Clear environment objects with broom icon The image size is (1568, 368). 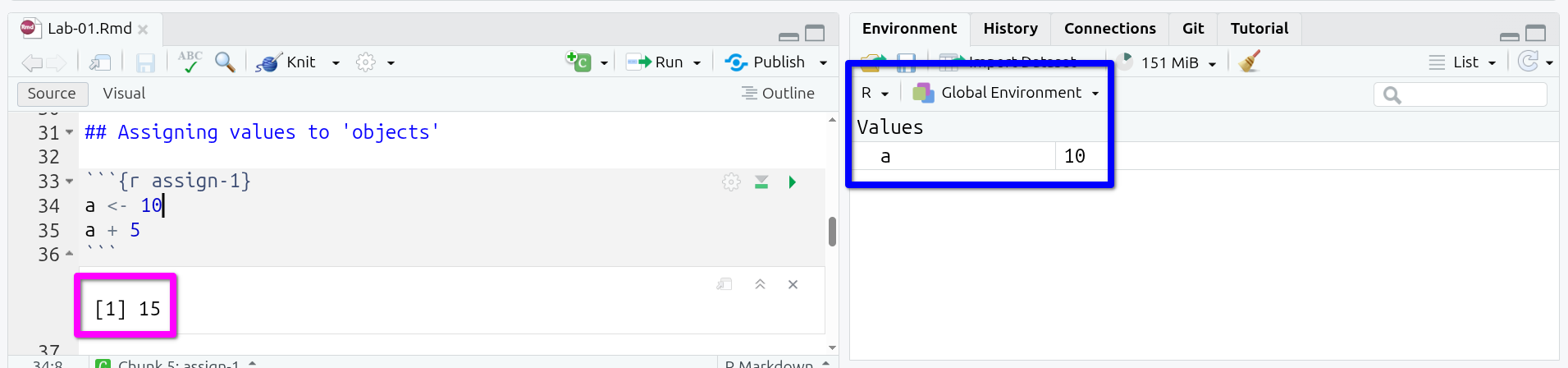1250,62
